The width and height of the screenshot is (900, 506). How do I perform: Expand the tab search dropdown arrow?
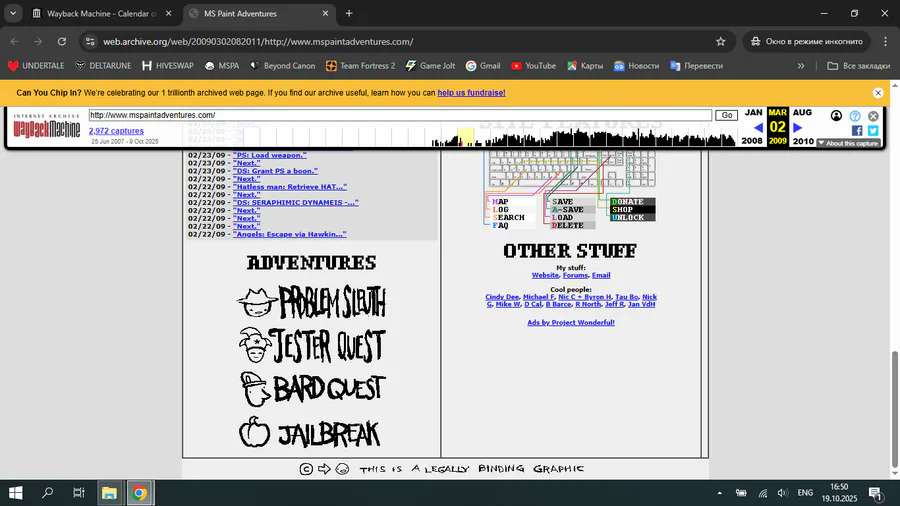pyautogui.click(x=13, y=13)
